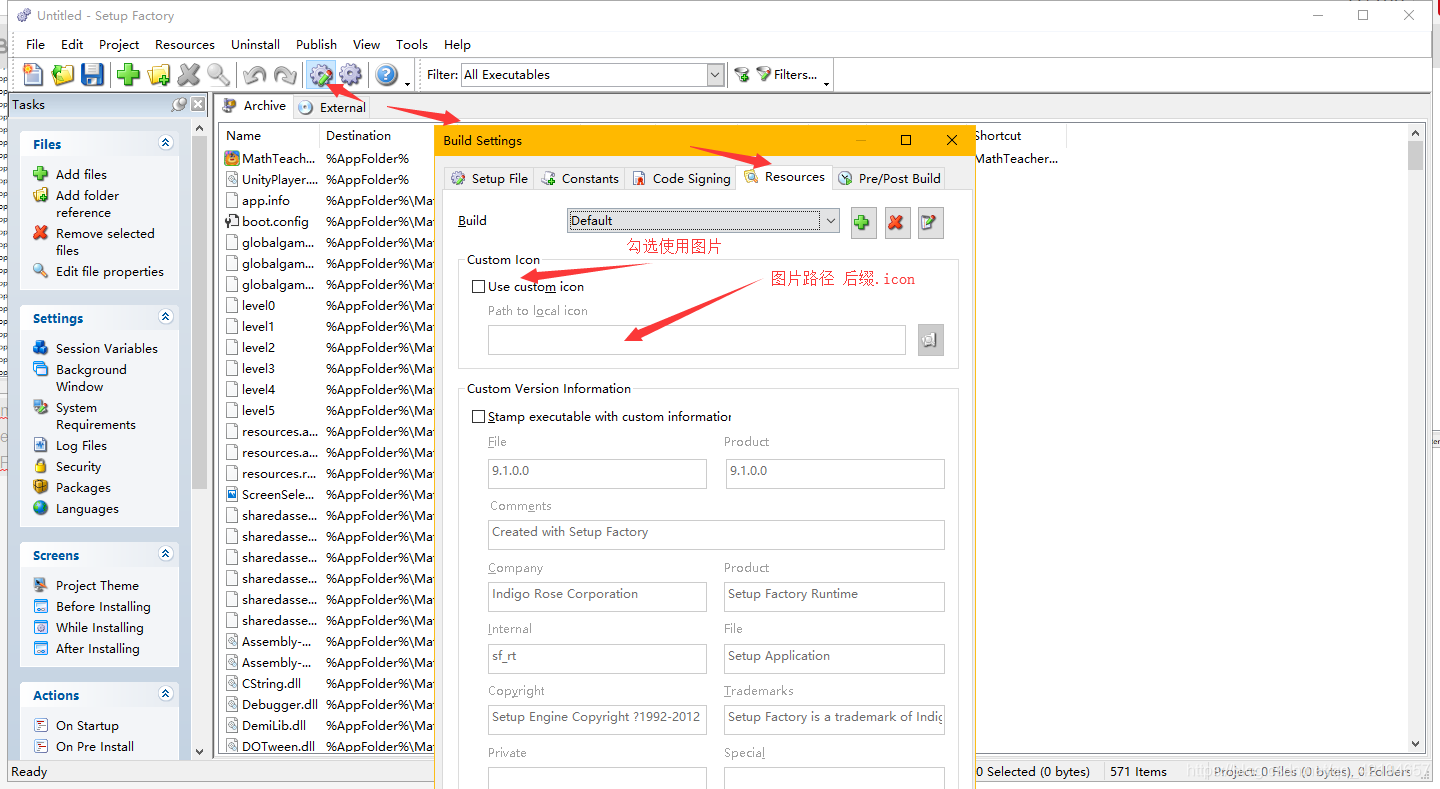This screenshot has height=789, width=1440.
Task: Collapse the Screens task group
Action: 166,555
